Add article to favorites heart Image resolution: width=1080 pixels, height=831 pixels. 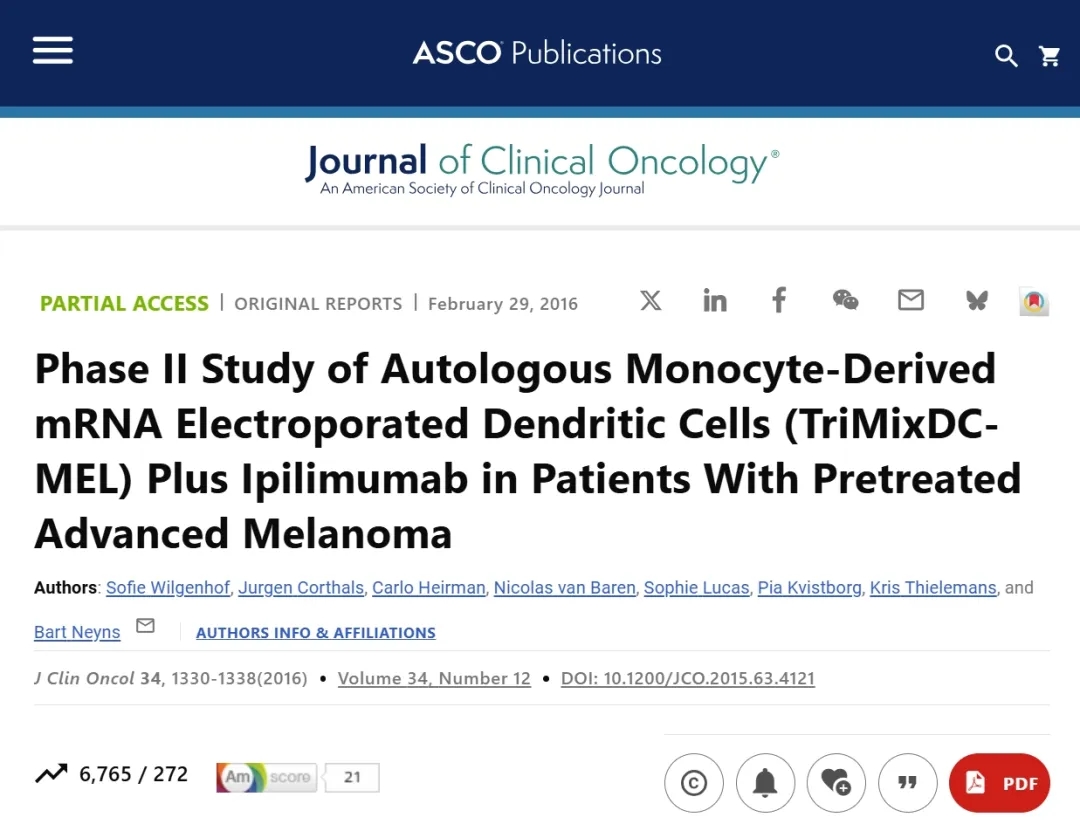836,783
